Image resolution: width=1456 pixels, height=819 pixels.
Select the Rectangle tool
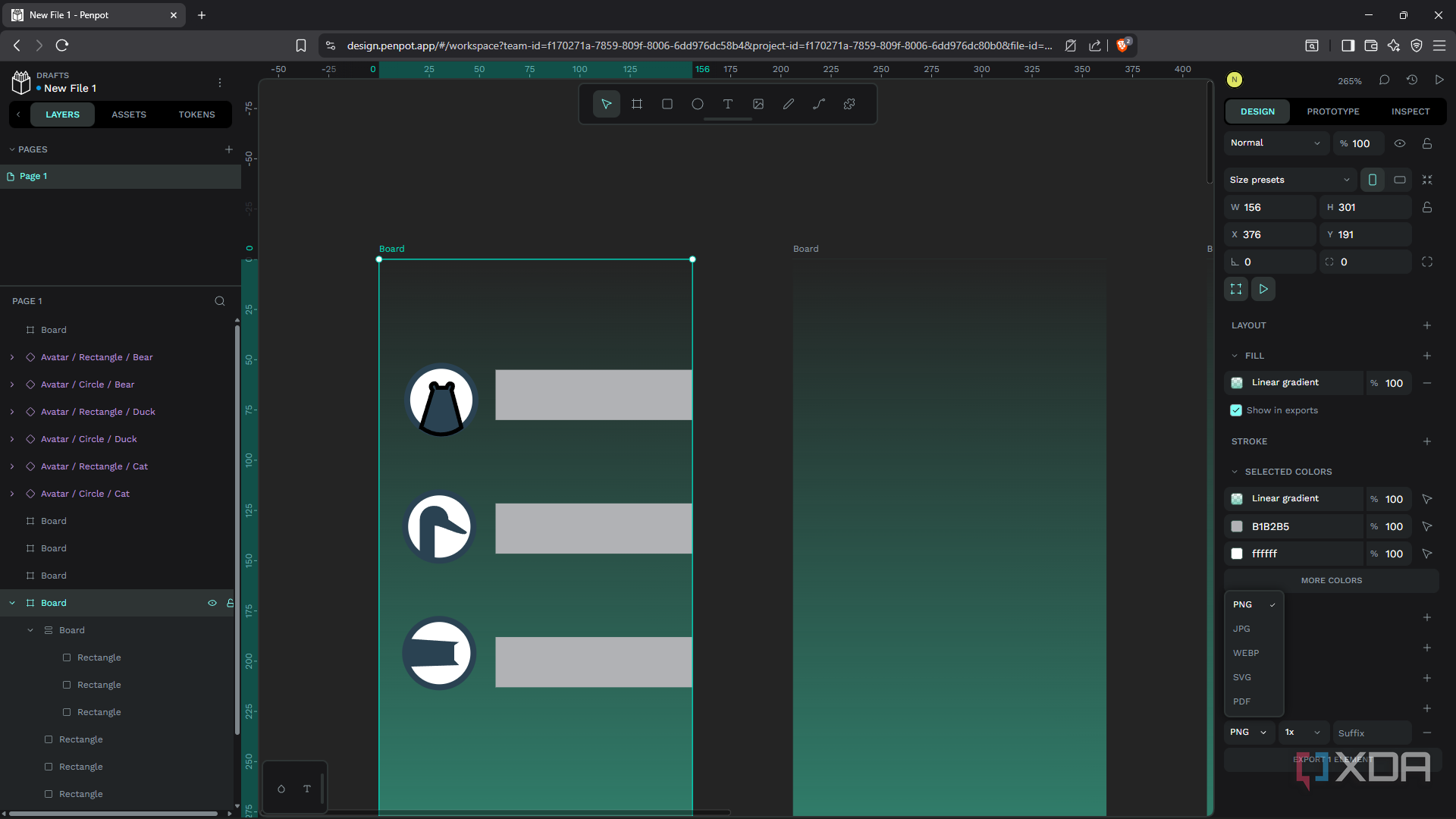(x=667, y=104)
